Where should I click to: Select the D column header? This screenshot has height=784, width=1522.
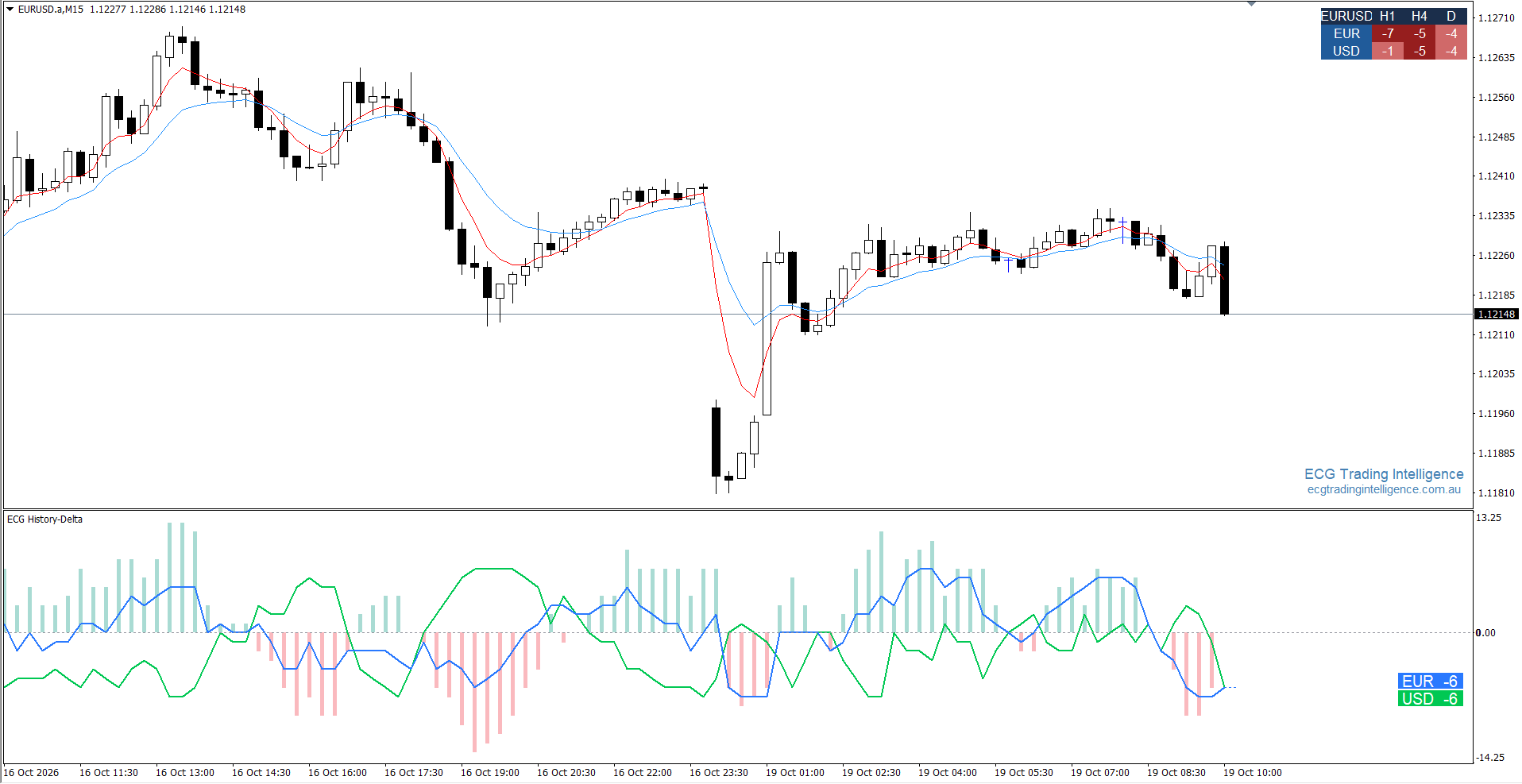click(x=1451, y=16)
